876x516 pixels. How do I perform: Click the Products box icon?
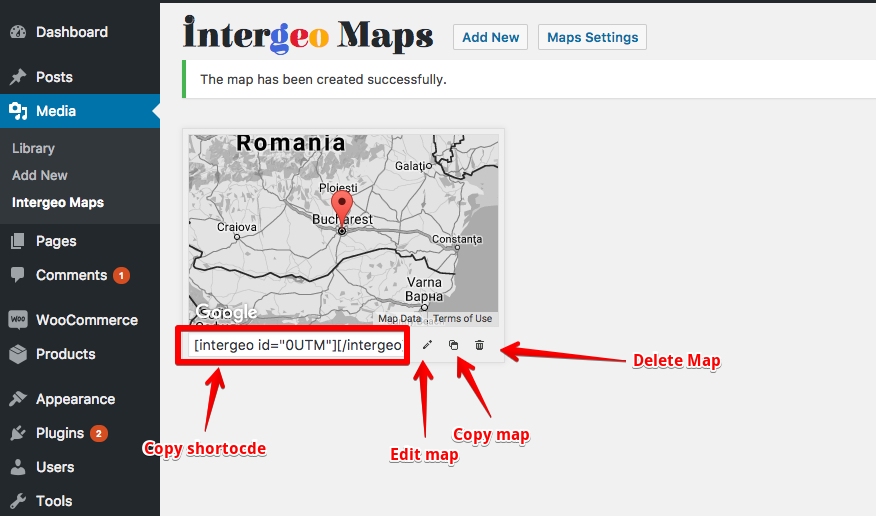18,354
